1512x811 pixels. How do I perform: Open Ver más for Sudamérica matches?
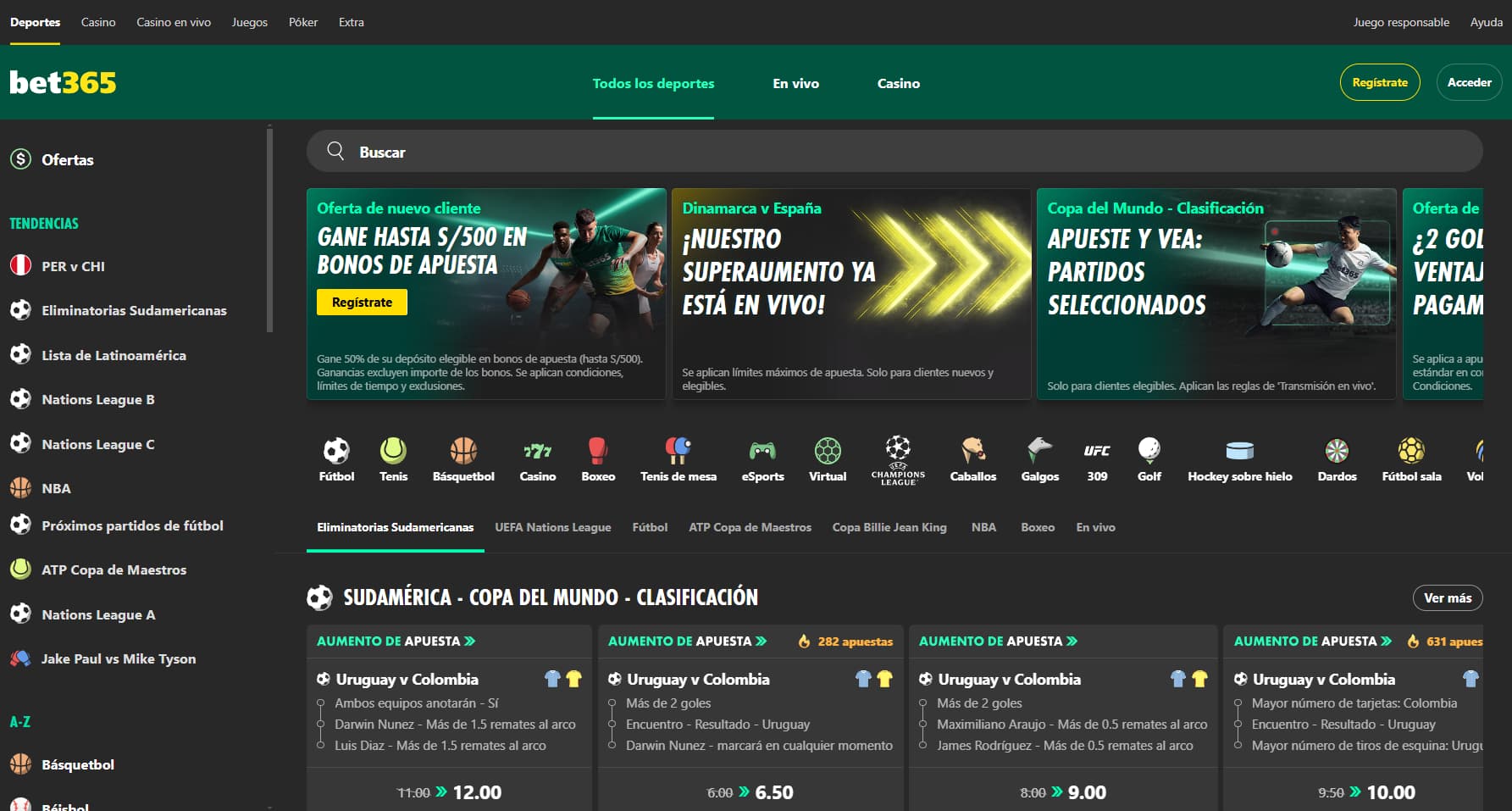[x=1448, y=597]
